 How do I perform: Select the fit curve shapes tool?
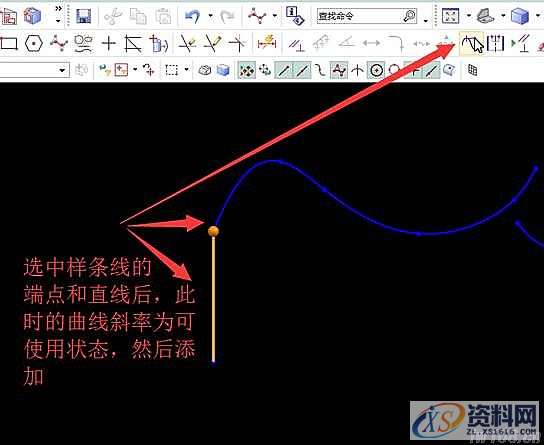(x=84, y=44)
